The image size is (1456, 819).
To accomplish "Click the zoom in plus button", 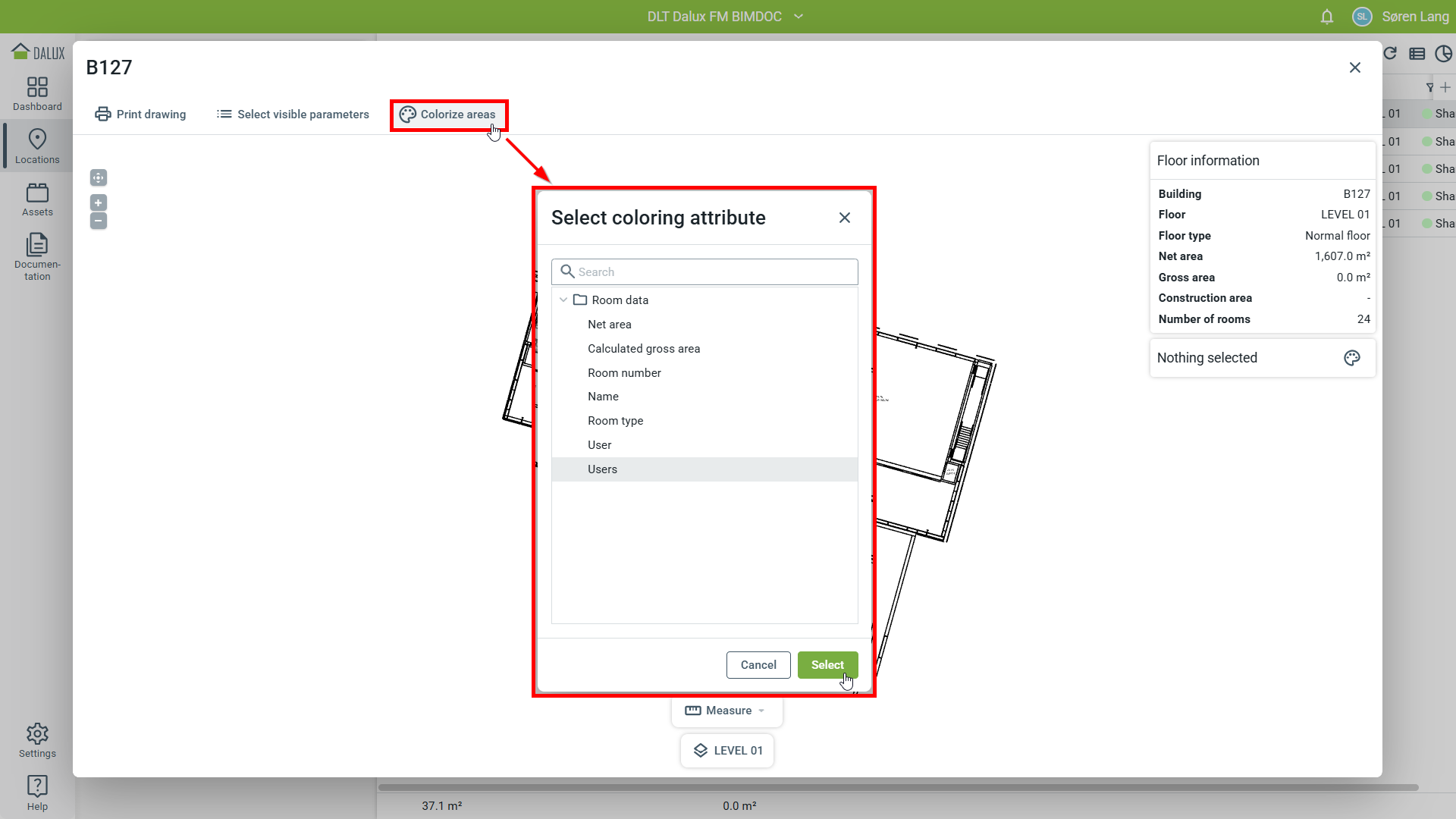I will coord(99,202).
